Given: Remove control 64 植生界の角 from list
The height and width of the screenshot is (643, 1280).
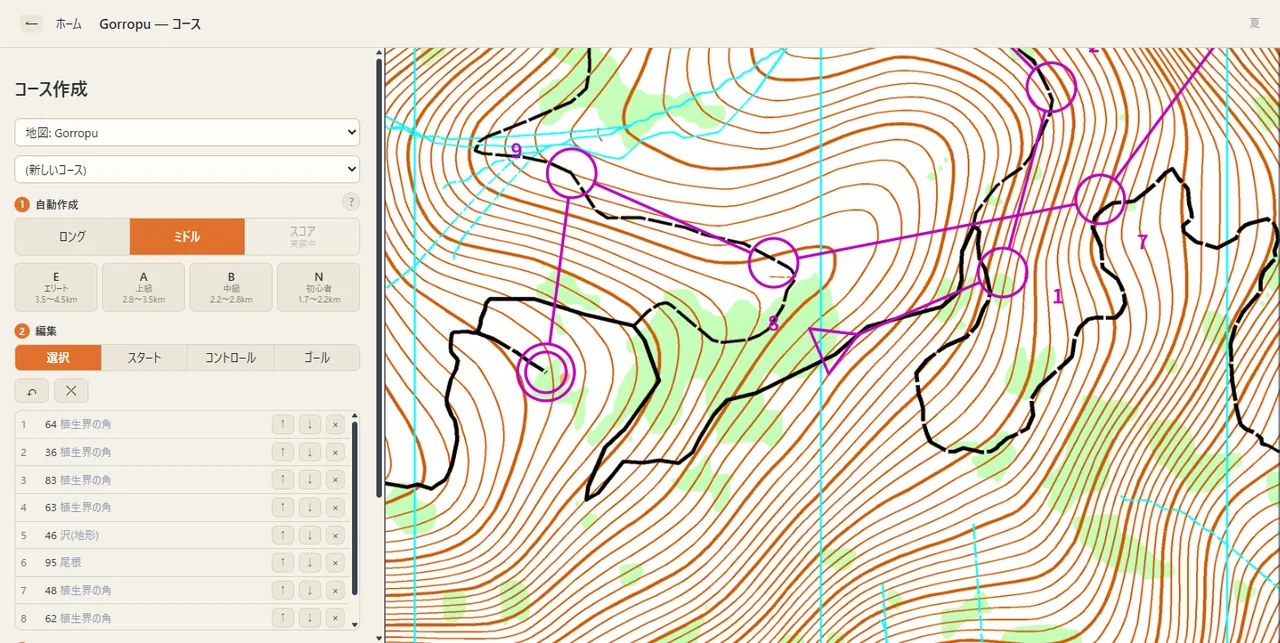Looking at the screenshot, I should [335, 424].
